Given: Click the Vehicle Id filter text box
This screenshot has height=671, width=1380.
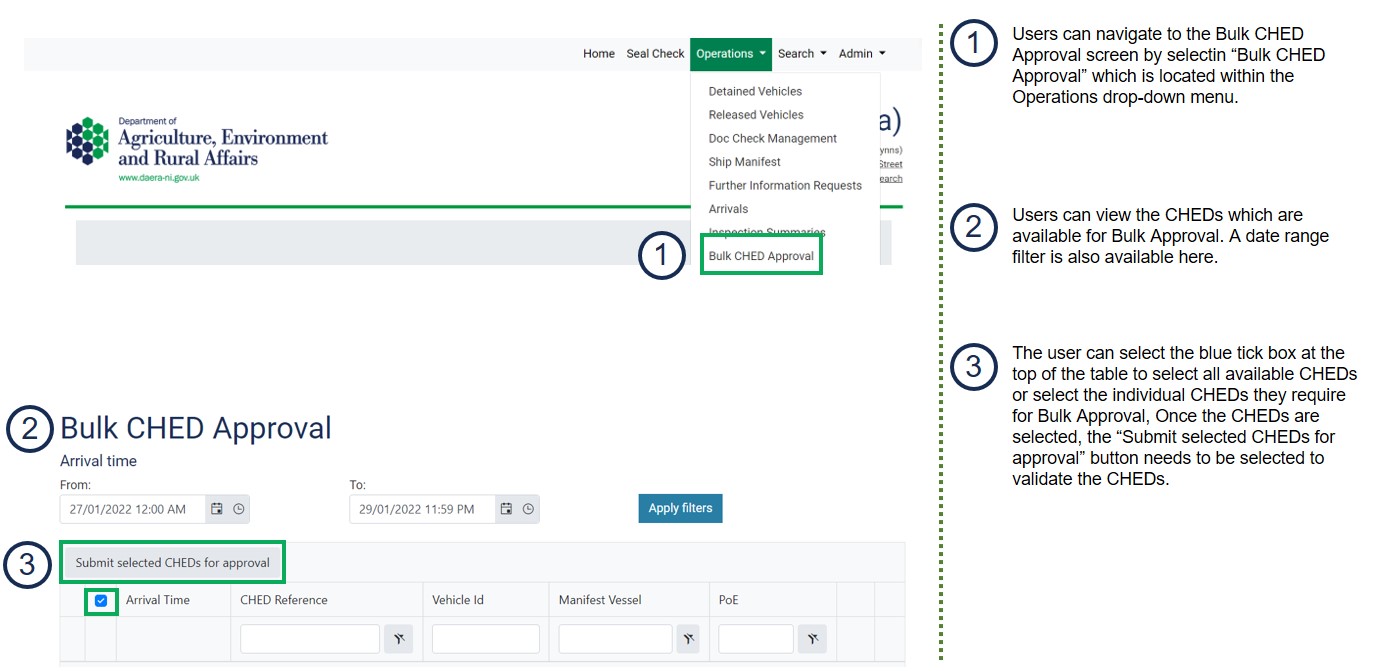Looking at the screenshot, I should (485, 640).
